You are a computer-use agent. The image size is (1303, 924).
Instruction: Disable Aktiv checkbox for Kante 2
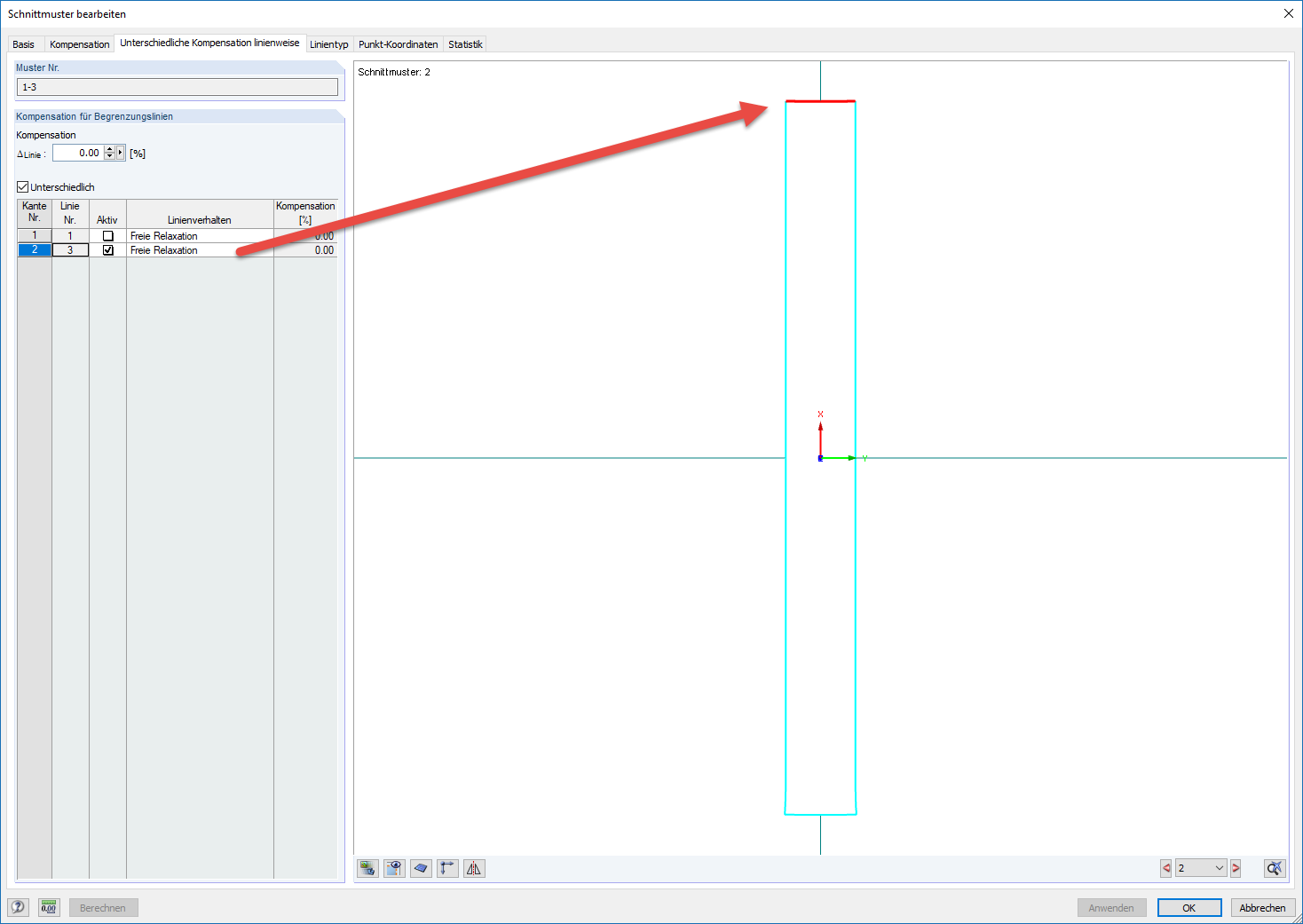click(108, 250)
